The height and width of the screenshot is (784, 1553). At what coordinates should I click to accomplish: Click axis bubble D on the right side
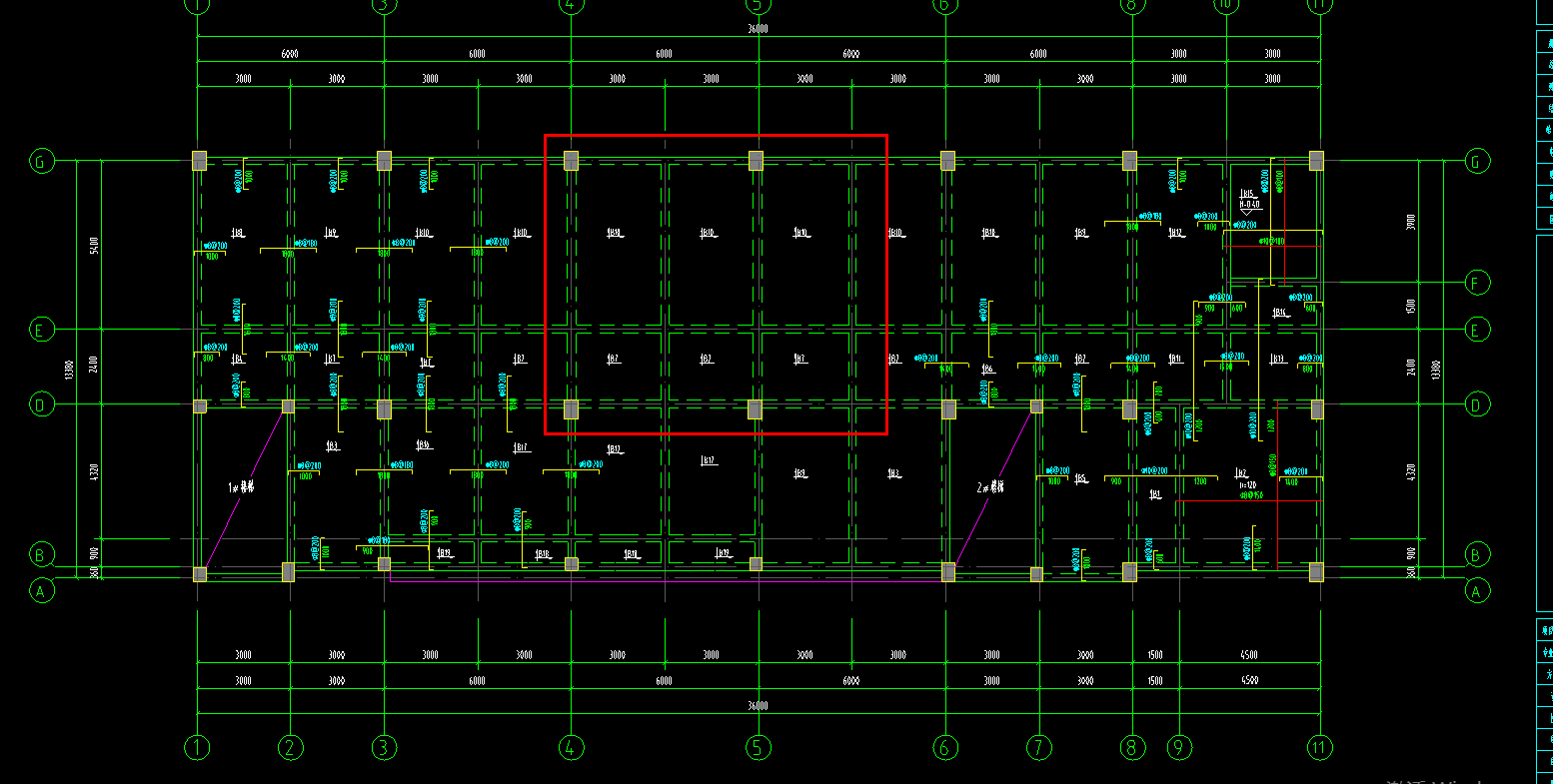[1477, 404]
